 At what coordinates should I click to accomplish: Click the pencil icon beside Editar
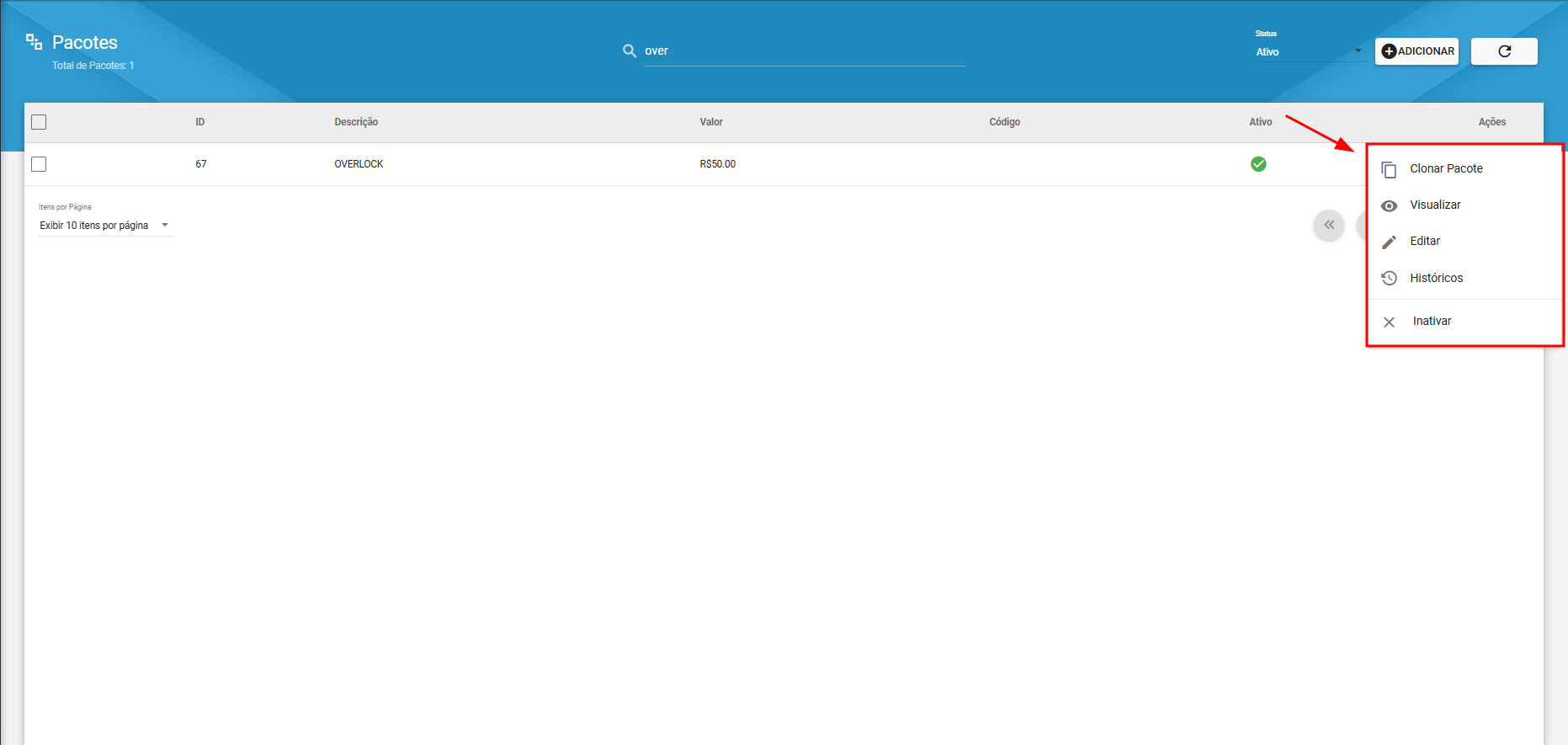tap(1389, 242)
